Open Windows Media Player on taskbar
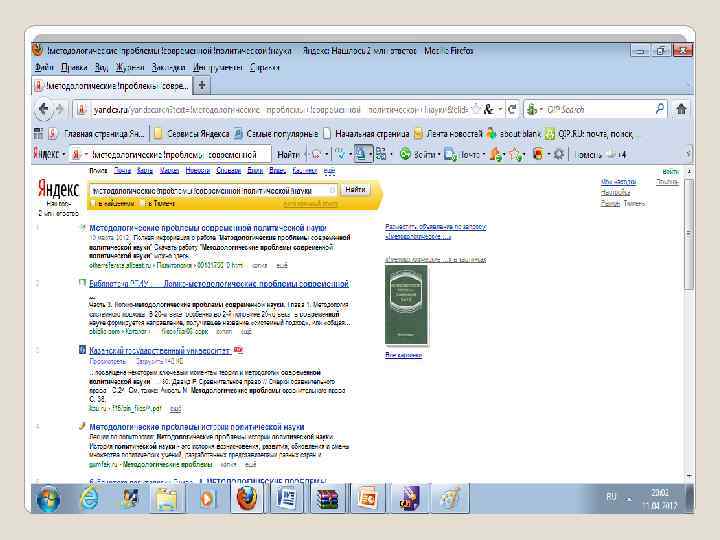This screenshot has height=540, width=720. 206,498
